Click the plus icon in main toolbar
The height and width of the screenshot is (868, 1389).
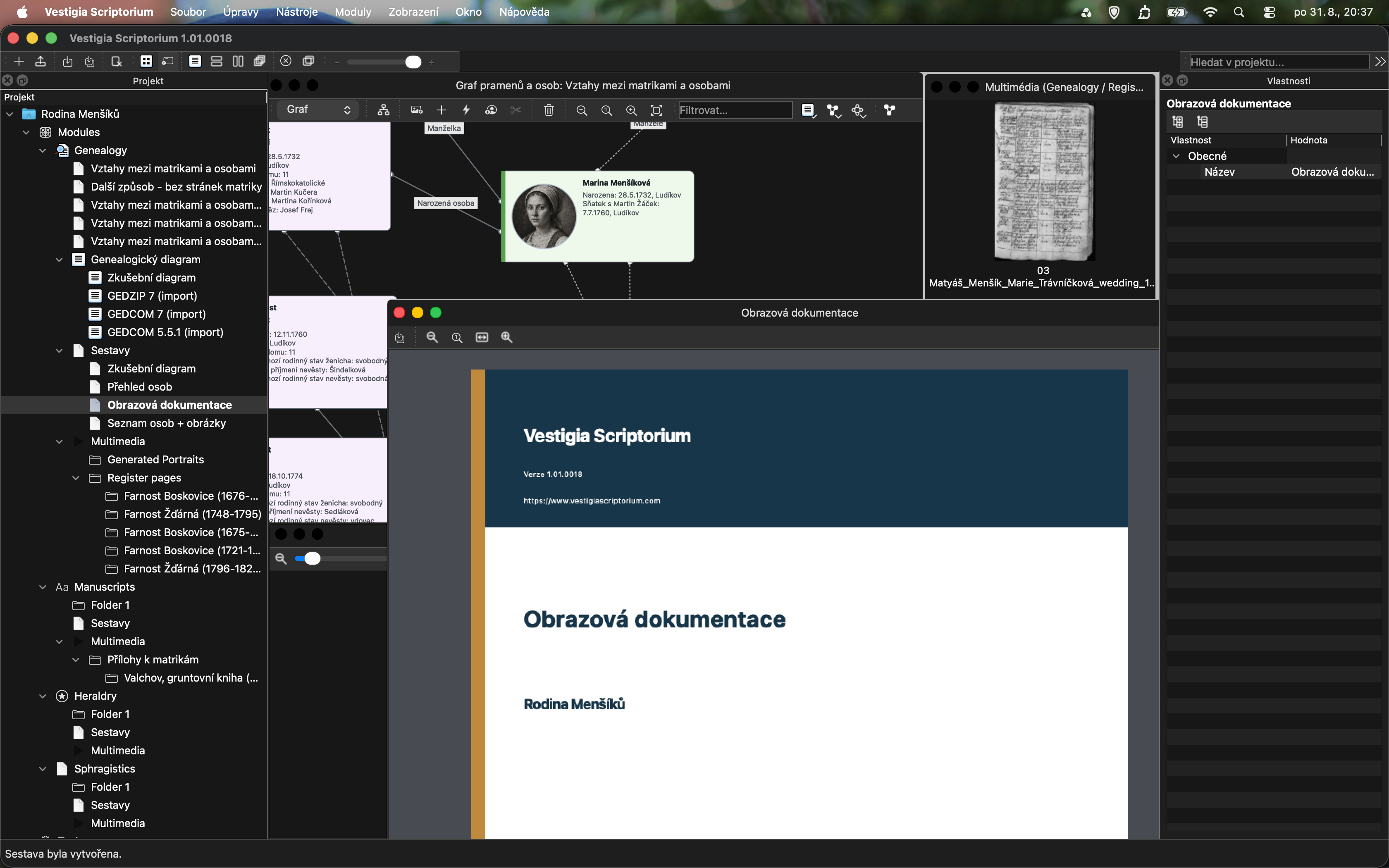pos(19,62)
